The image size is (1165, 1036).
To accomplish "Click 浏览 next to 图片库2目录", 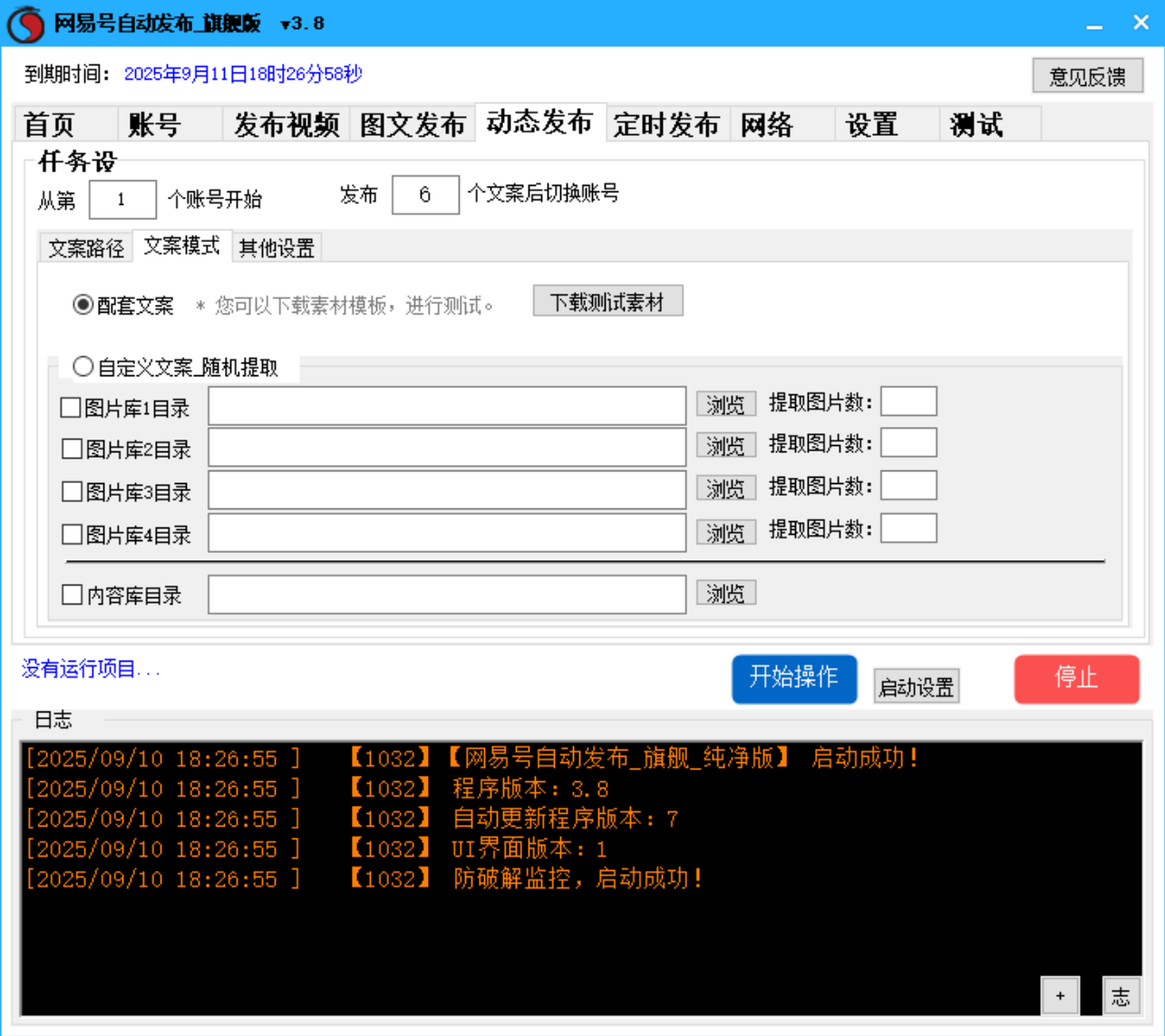I will [x=725, y=445].
